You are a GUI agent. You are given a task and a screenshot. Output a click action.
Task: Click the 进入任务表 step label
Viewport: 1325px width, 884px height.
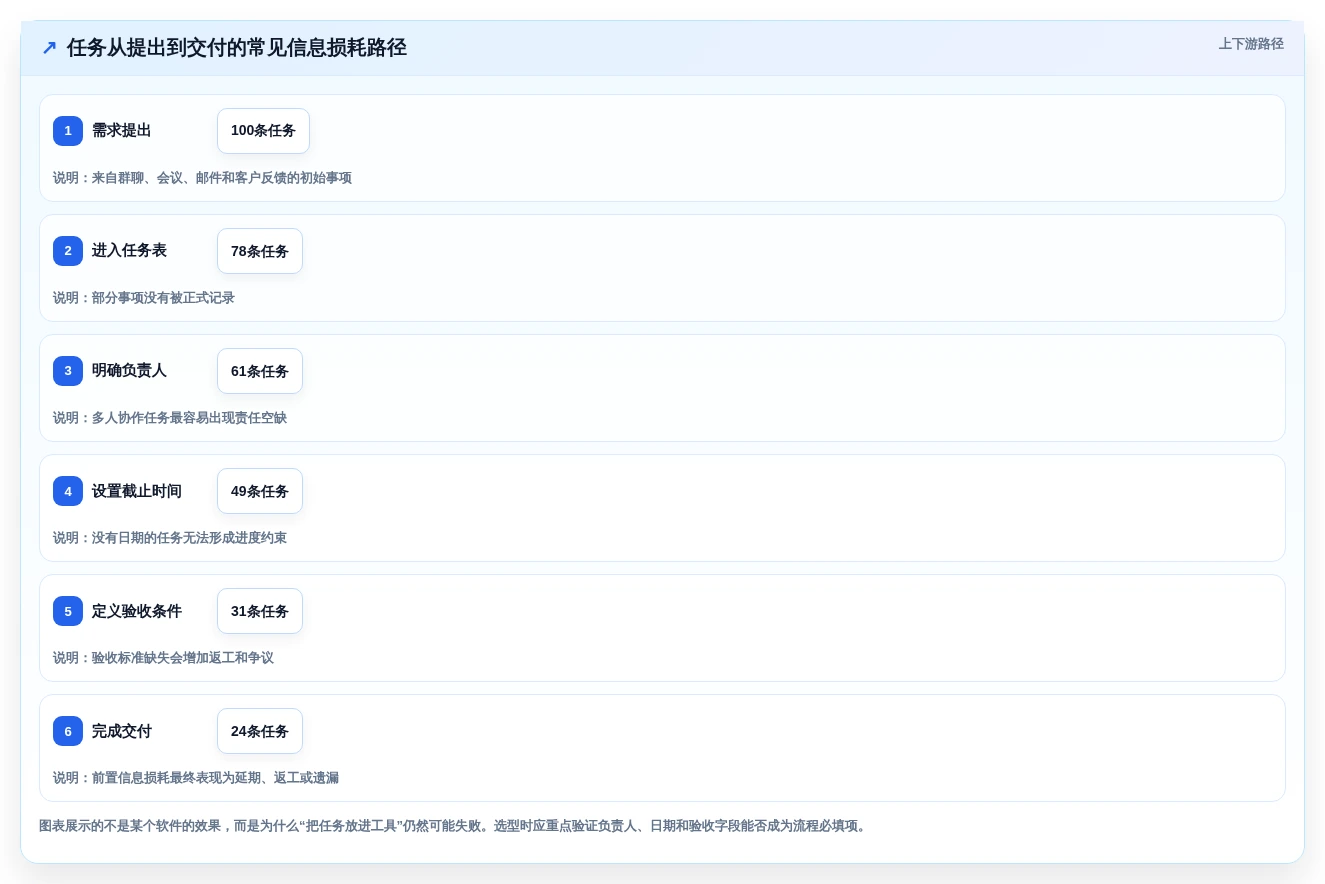click(129, 251)
